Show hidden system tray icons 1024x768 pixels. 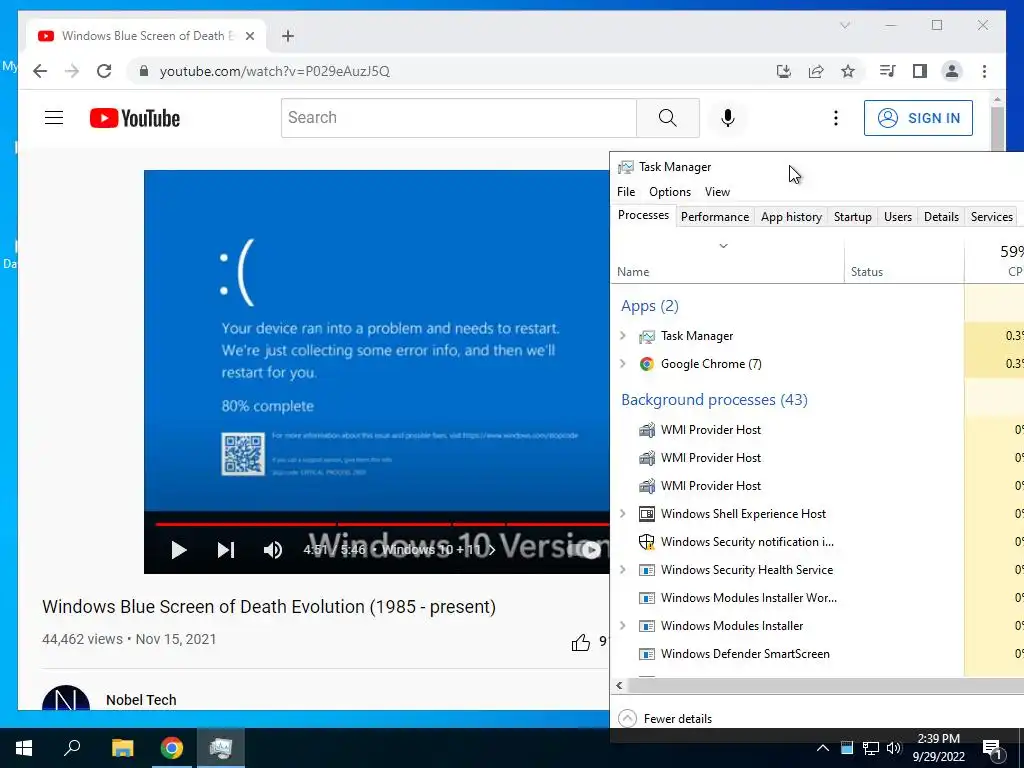(823, 748)
